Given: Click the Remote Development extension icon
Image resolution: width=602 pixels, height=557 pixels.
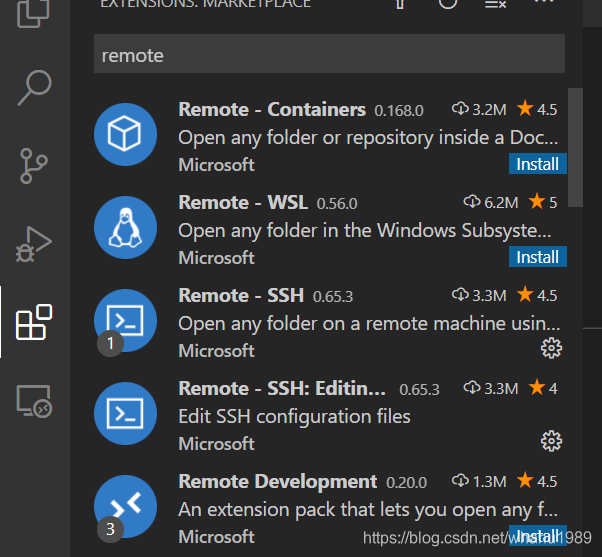Looking at the screenshot, I should tap(125, 506).
